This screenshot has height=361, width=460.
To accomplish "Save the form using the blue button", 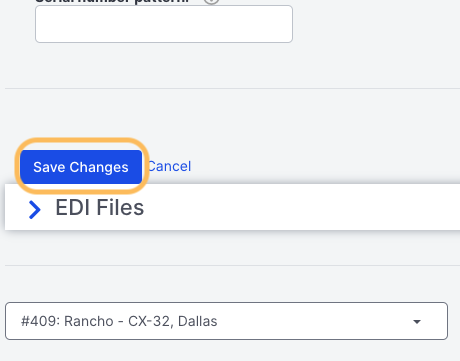I will 81,167.
